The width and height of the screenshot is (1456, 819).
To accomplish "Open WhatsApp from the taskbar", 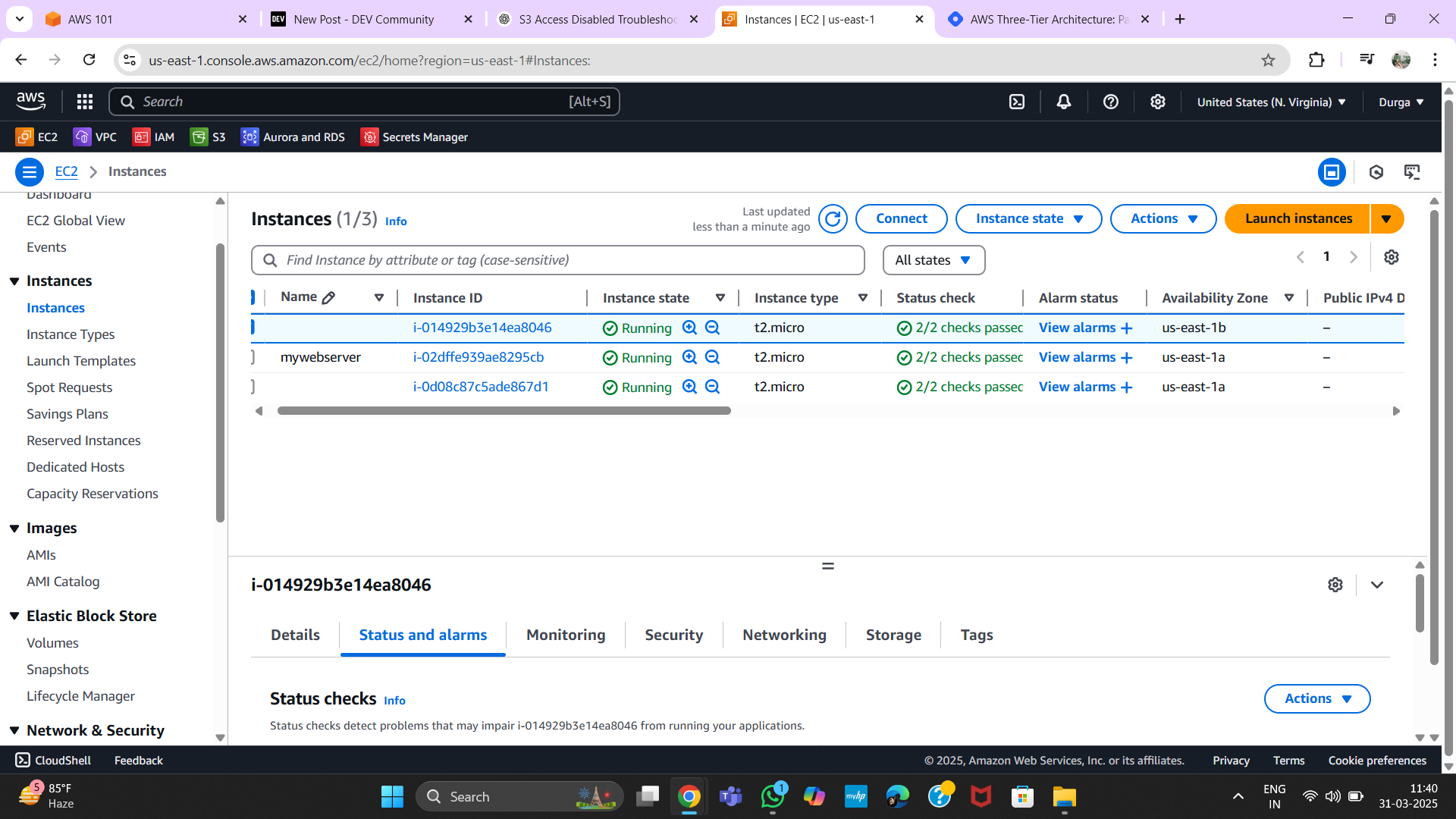I will (773, 797).
